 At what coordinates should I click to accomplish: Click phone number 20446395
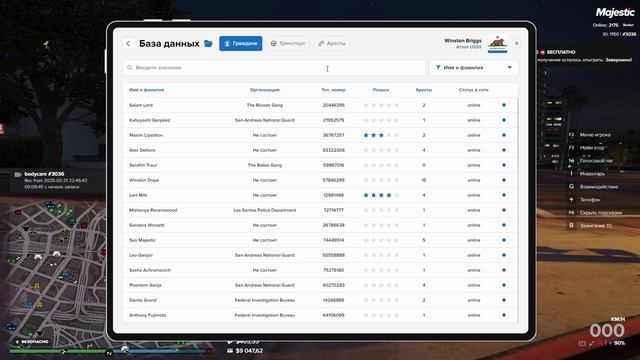pos(333,105)
